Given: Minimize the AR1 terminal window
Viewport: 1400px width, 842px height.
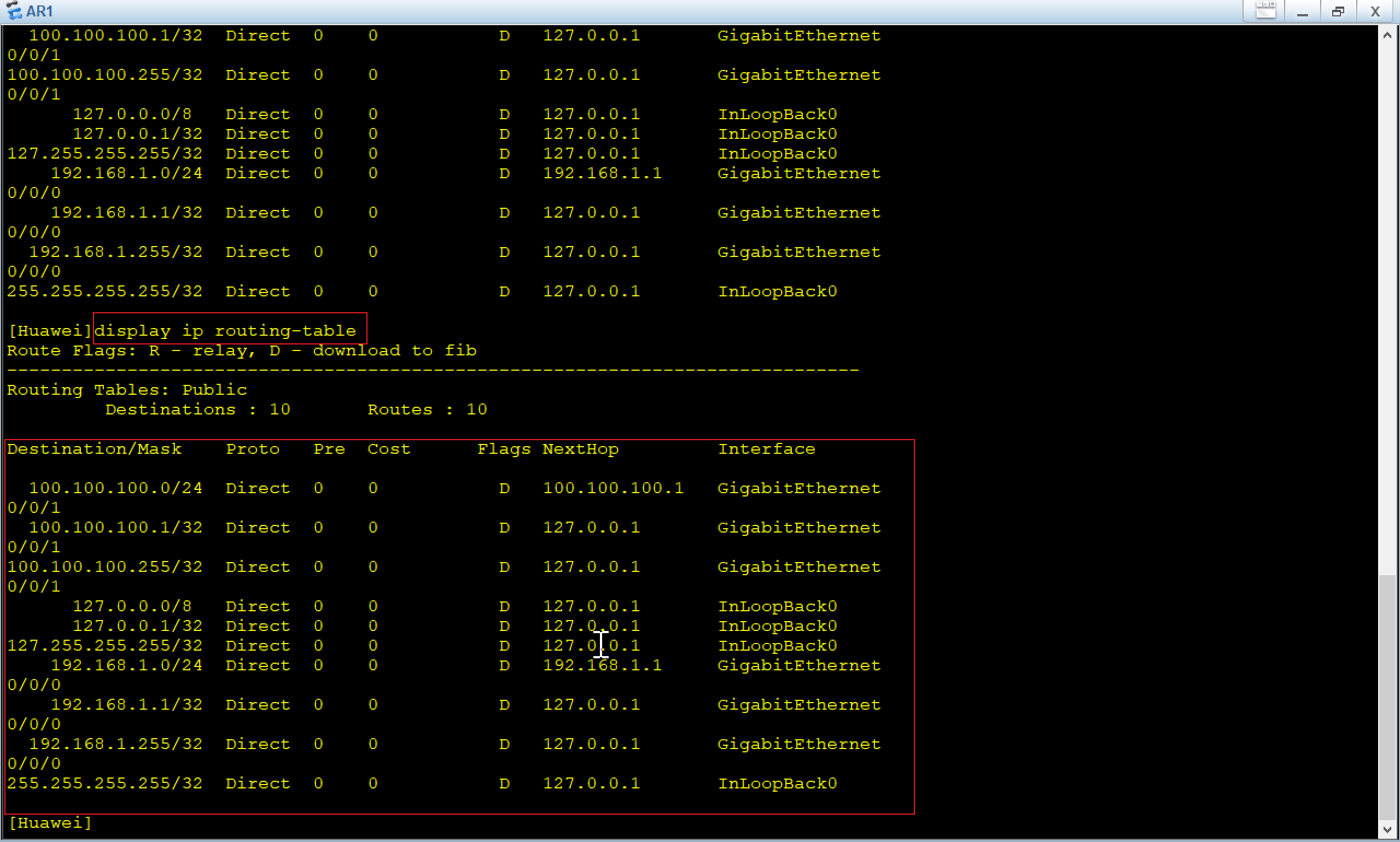Looking at the screenshot, I should point(1303,11).
